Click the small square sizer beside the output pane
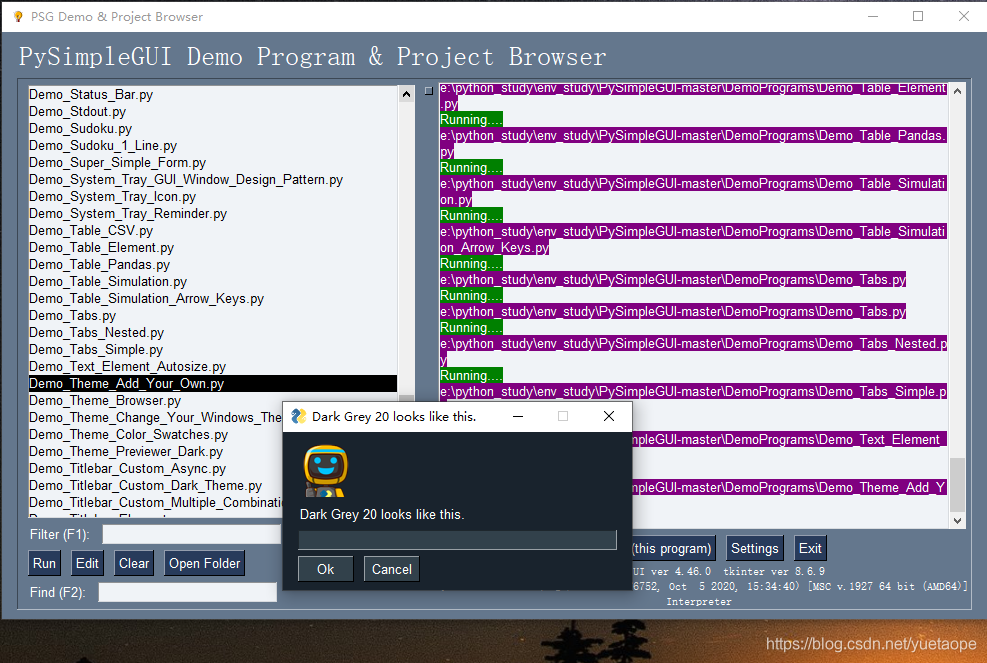This screenshot has height=663, width=987. point(429,91)
